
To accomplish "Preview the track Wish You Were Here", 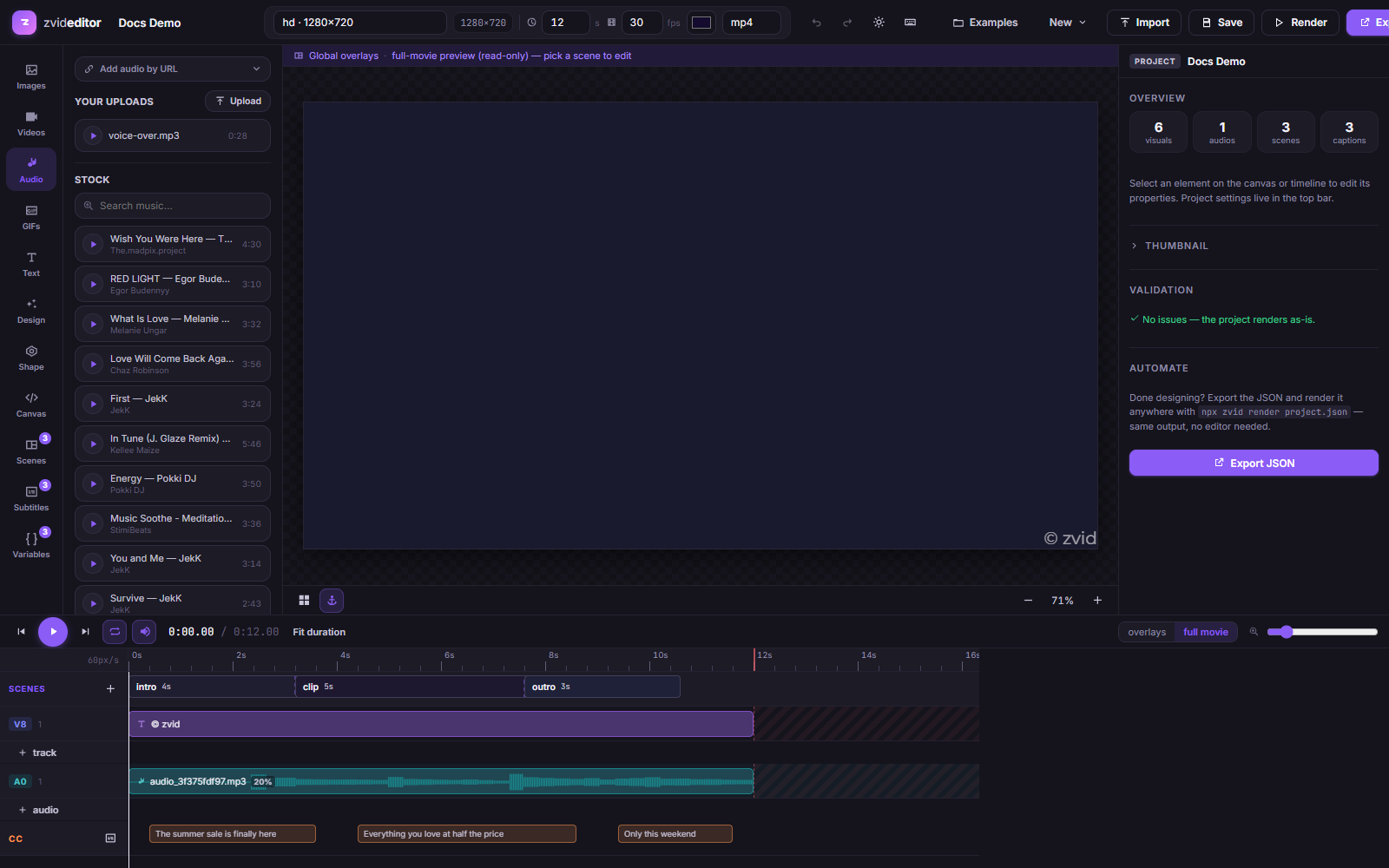I will (x=94, y=244).
